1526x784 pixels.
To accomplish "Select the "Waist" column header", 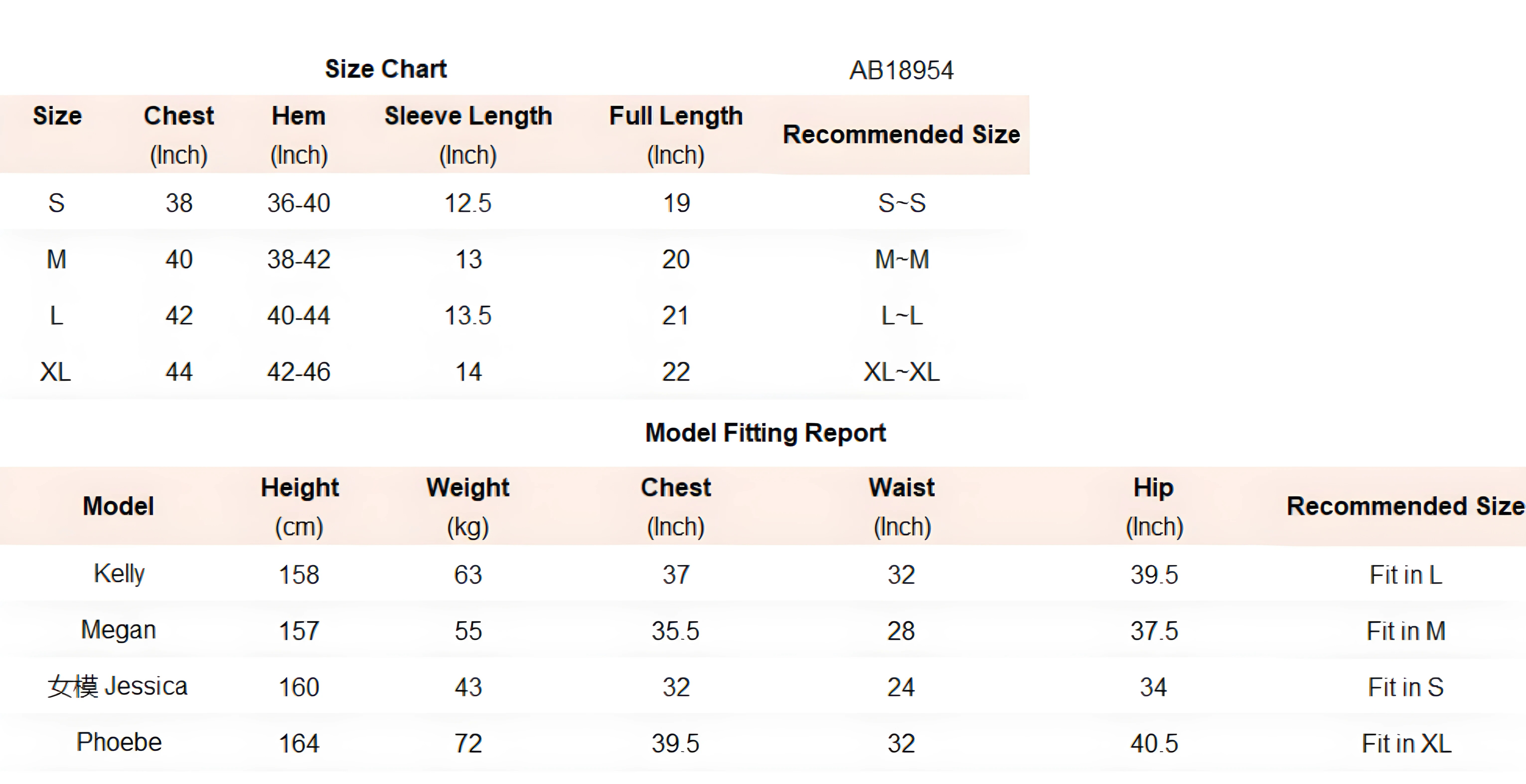I will pyautogui.click(x=902, y=488).
